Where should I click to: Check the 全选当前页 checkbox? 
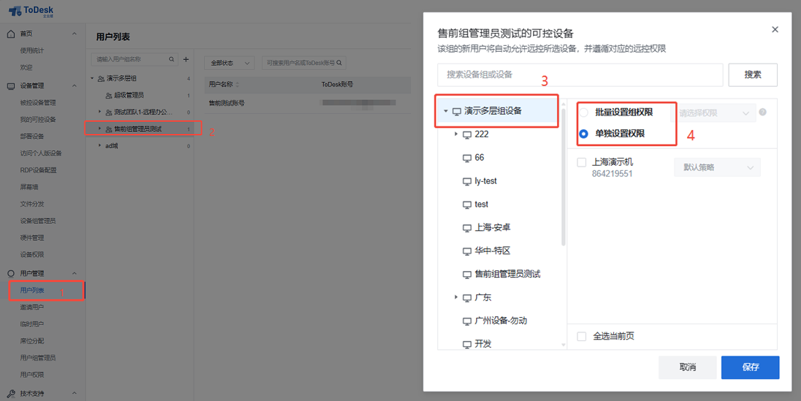(x=581, y=336)
